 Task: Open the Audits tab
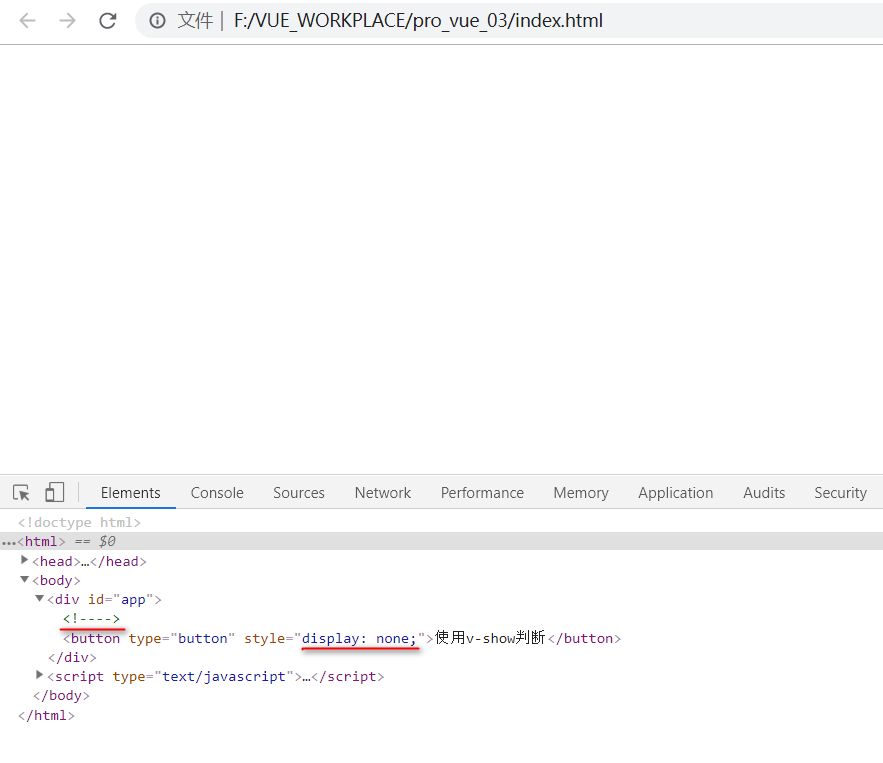(x=764, y=493)
